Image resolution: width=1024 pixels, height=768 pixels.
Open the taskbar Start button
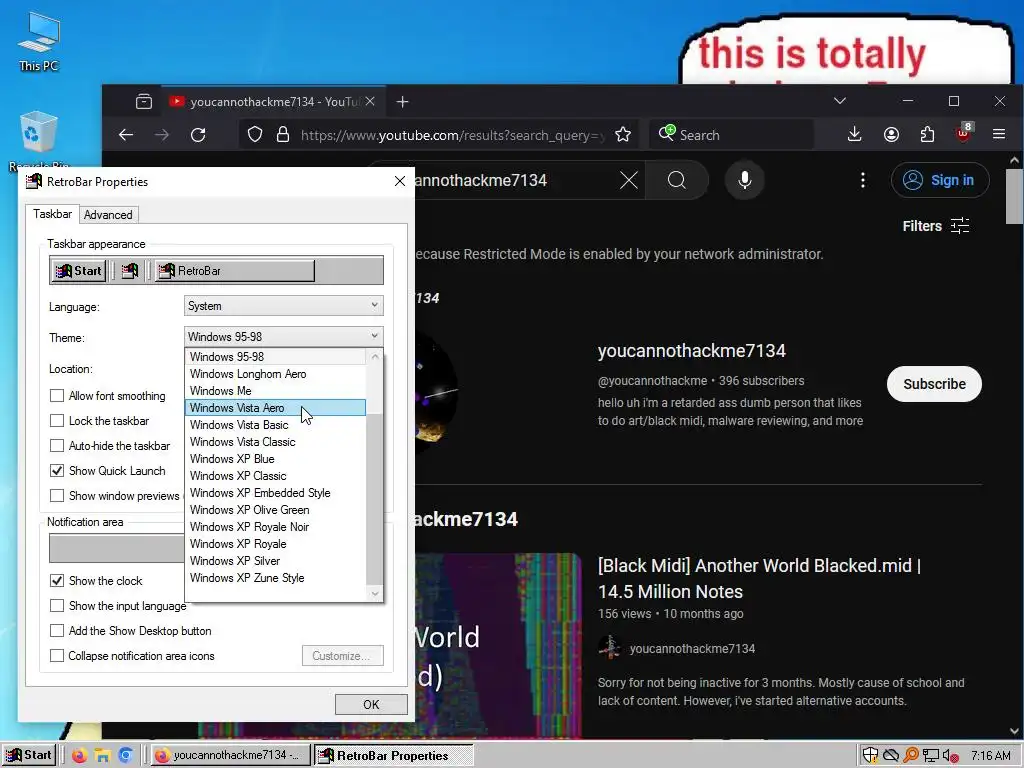[x=29, y=756]
